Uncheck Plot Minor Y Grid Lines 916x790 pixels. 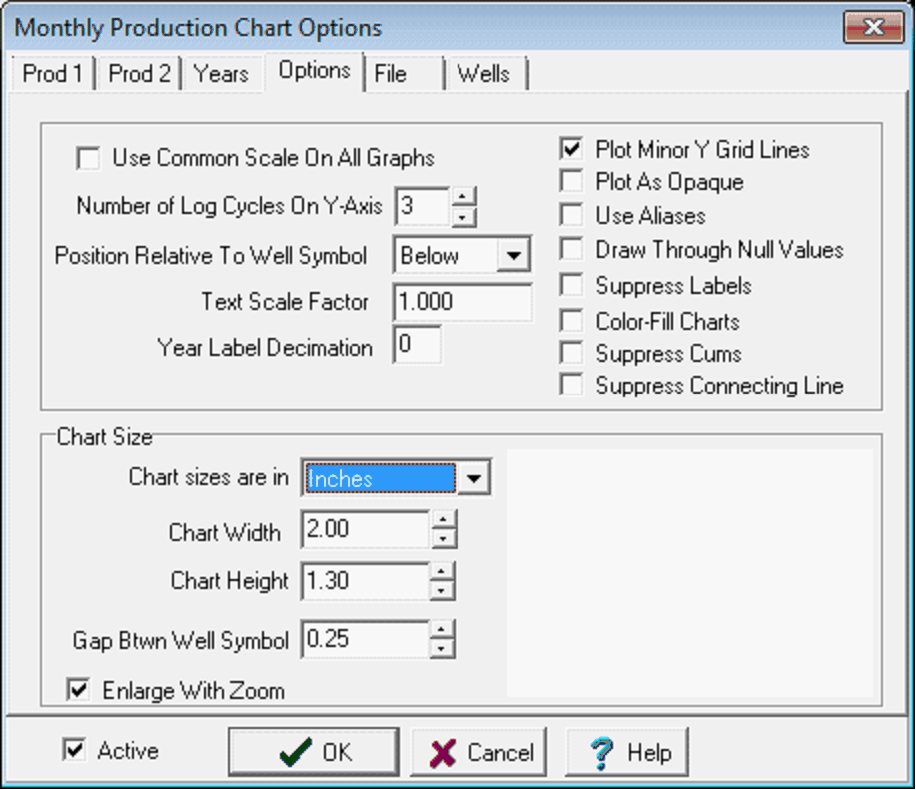(571, 150)
